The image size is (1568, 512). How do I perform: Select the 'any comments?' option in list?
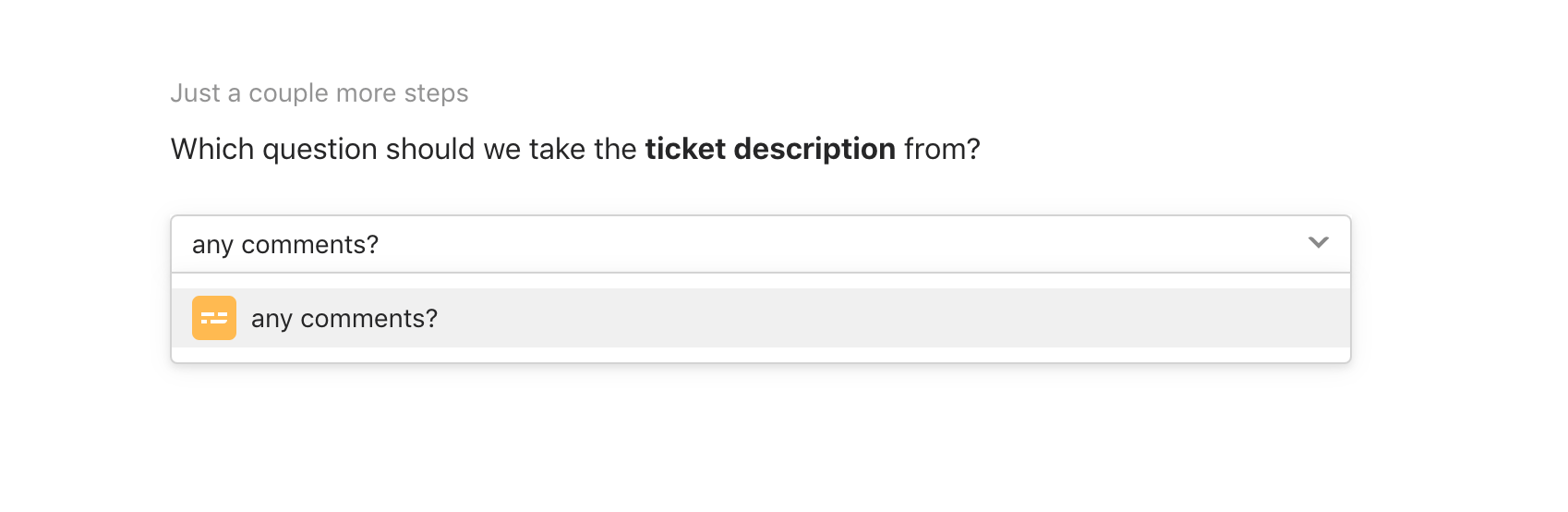pos(761,318)
